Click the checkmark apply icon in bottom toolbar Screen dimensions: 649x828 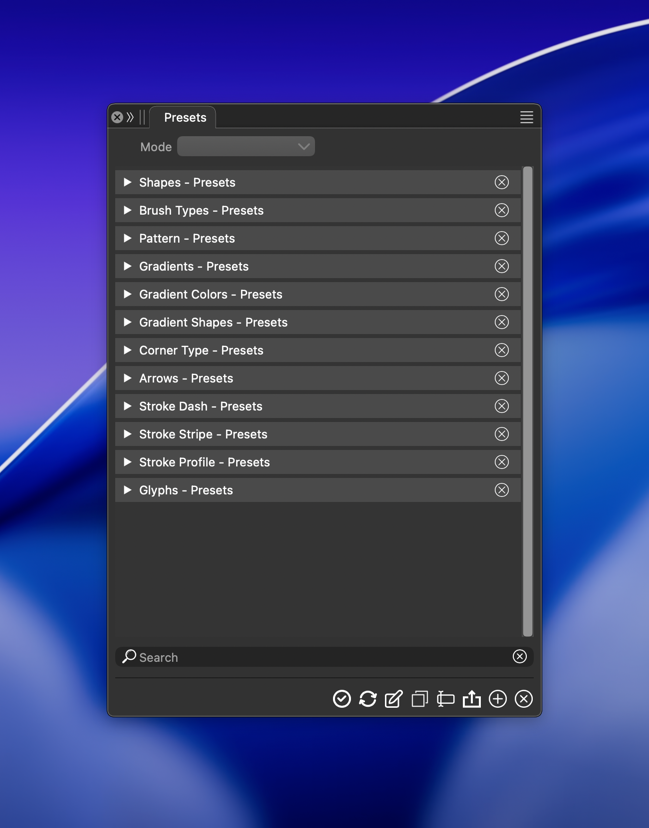(342, 699)
